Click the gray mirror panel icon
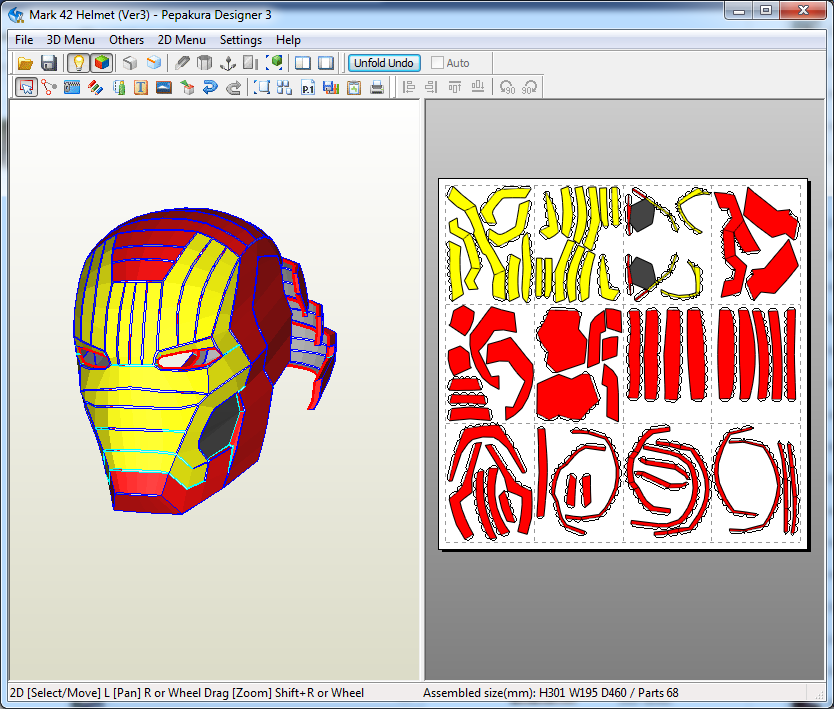Image resolution: width=834 pixels, height=709 pixels. pos(251,63)
